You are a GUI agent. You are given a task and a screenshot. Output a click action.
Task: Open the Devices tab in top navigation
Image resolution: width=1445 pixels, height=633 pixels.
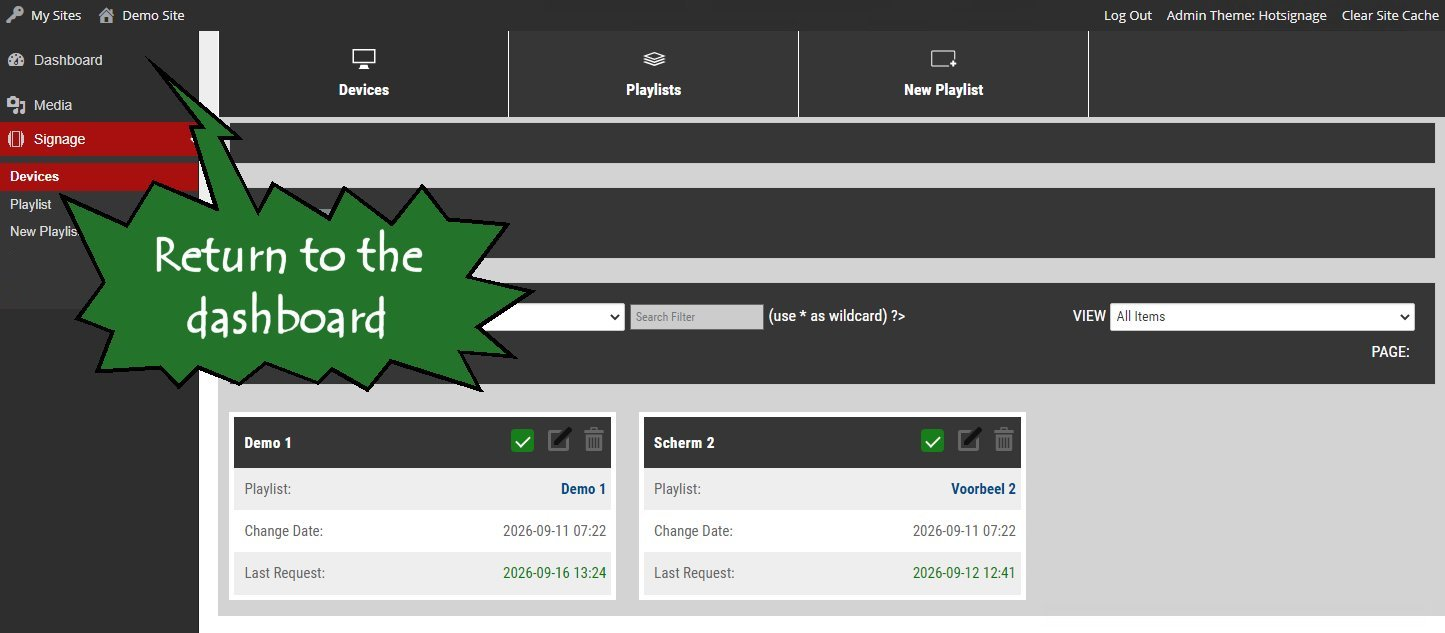click(x=364, y=74)
